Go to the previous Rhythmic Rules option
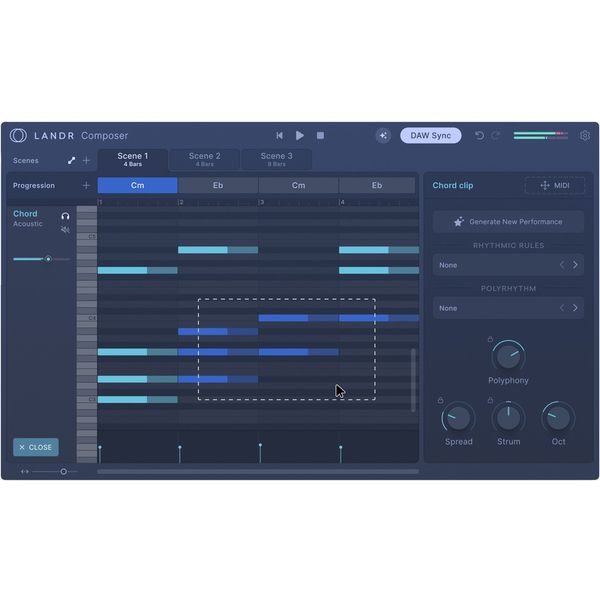This screenshot has height=600, width=600. point(562,265)
